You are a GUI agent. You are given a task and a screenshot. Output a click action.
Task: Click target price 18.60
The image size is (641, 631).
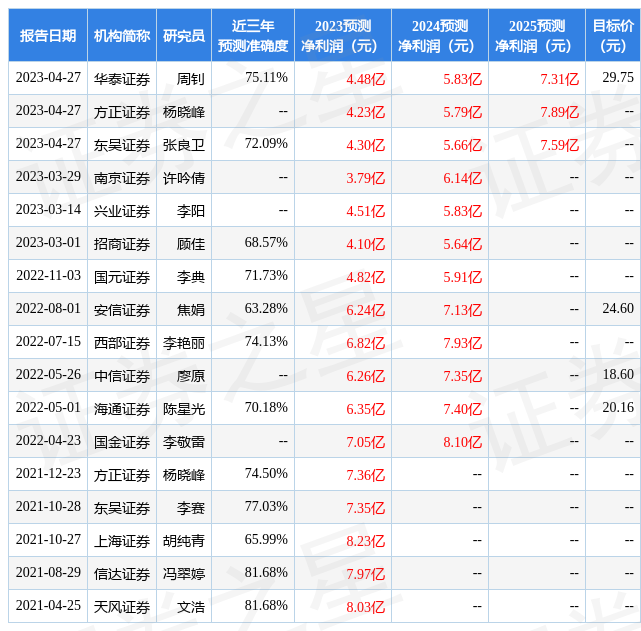pos(618,375)
